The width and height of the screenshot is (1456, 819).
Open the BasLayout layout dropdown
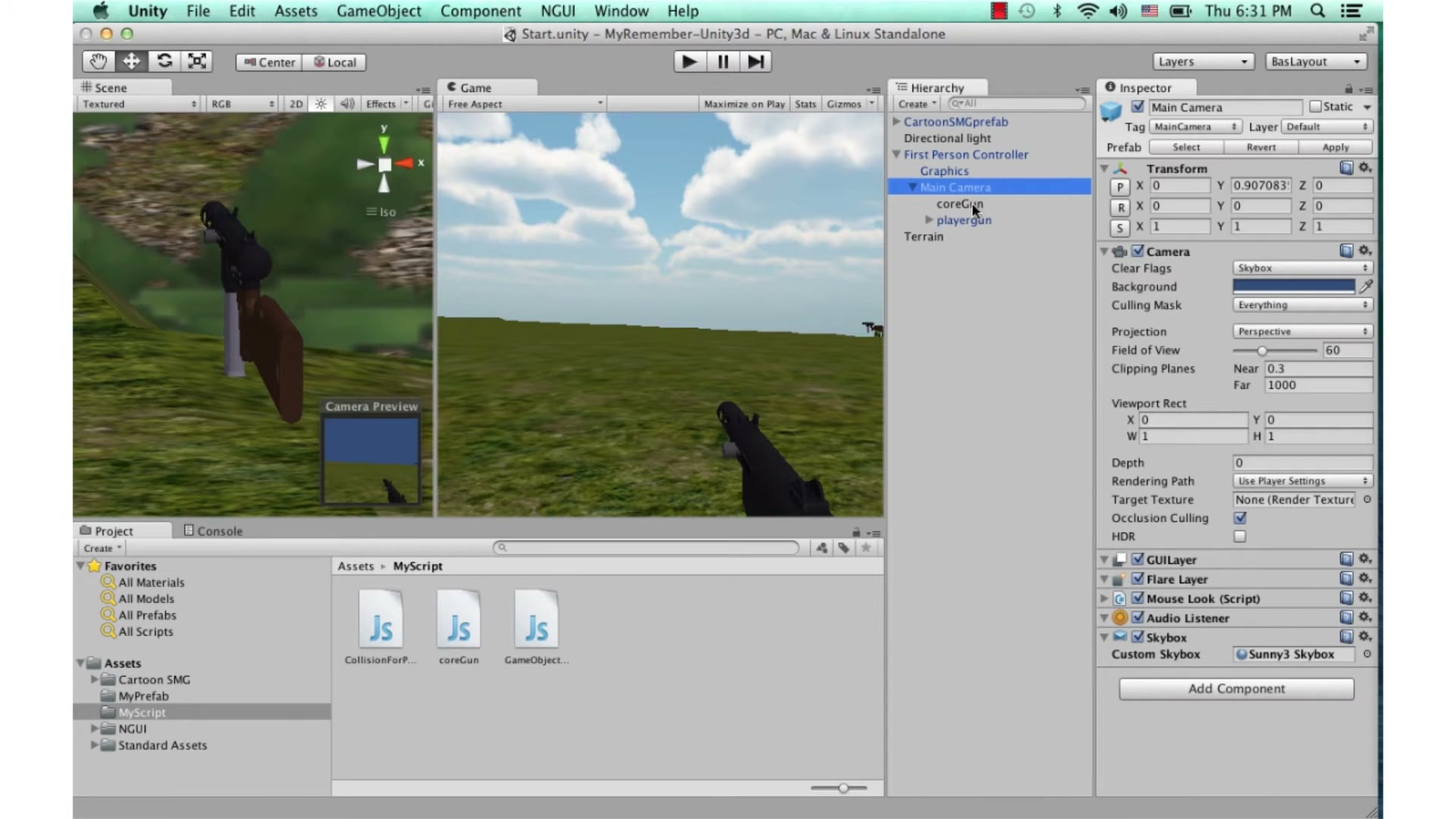pos(1316,61)
